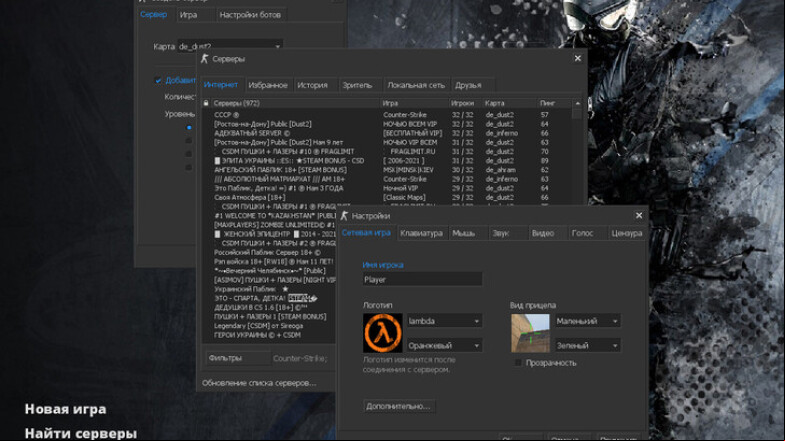Select the АБСОЛЮТНЫЙ МАТРИАРХАТ server row

388,179
